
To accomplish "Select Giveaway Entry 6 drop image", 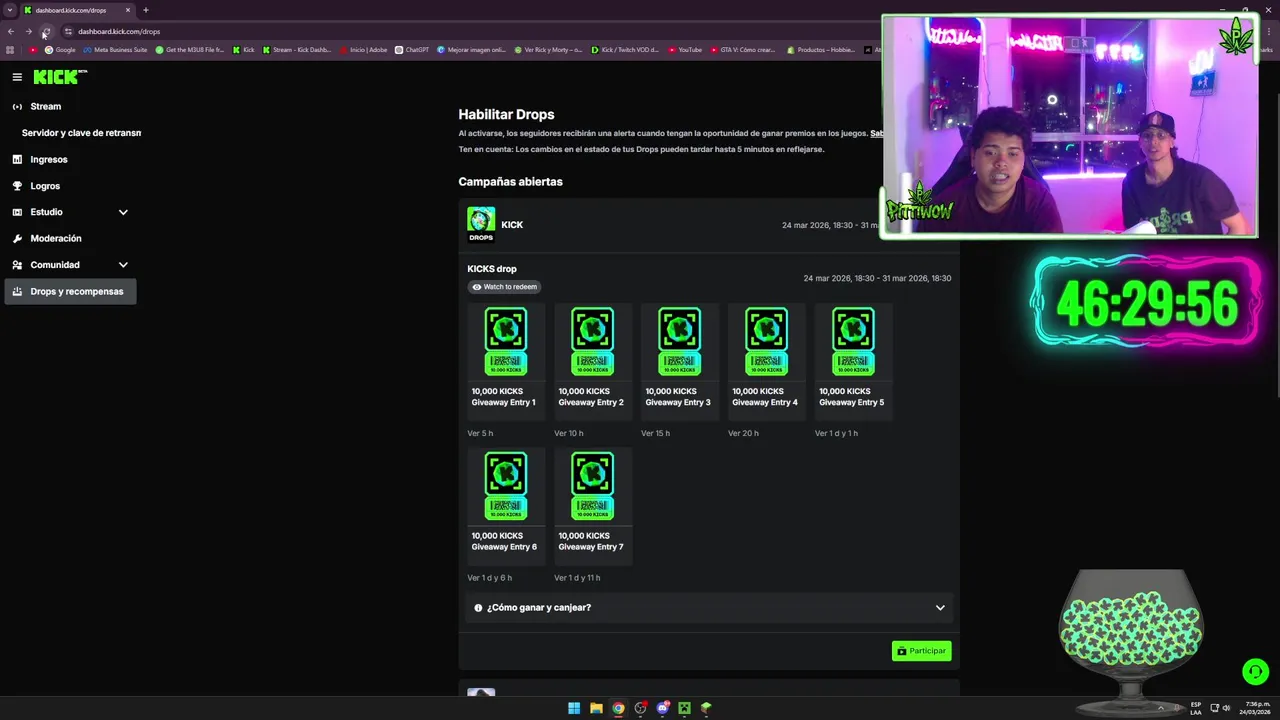I will pyautogui.click(x=506, y=486).
